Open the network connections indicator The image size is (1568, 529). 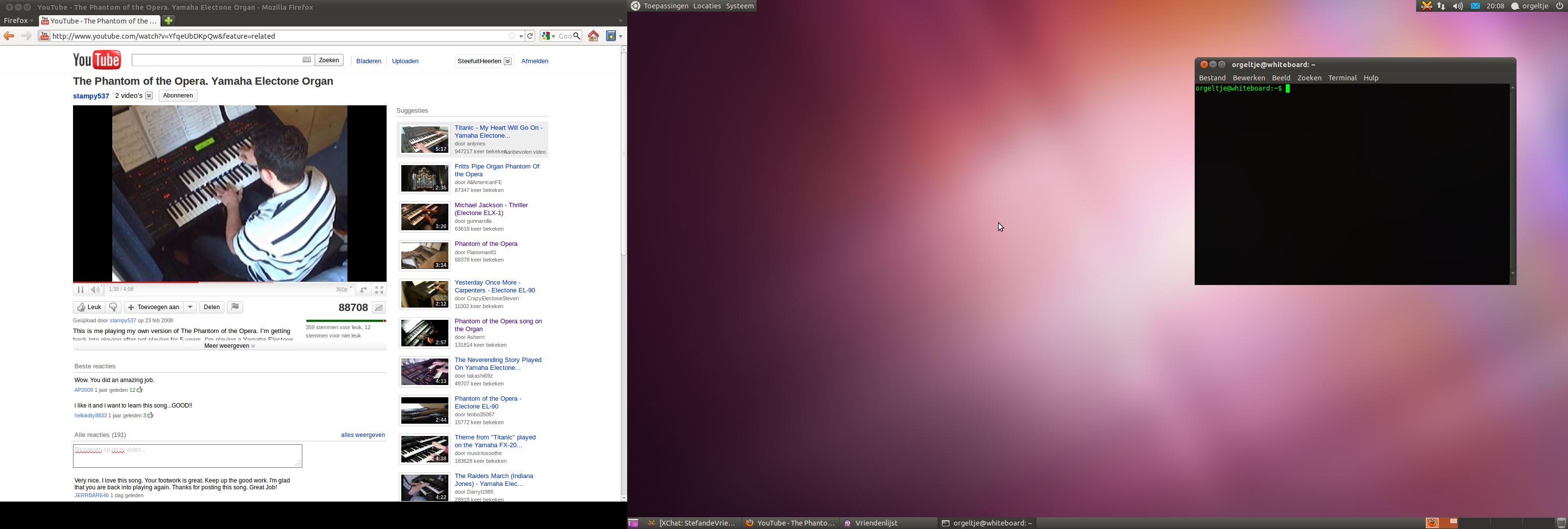coord(1442,6)
